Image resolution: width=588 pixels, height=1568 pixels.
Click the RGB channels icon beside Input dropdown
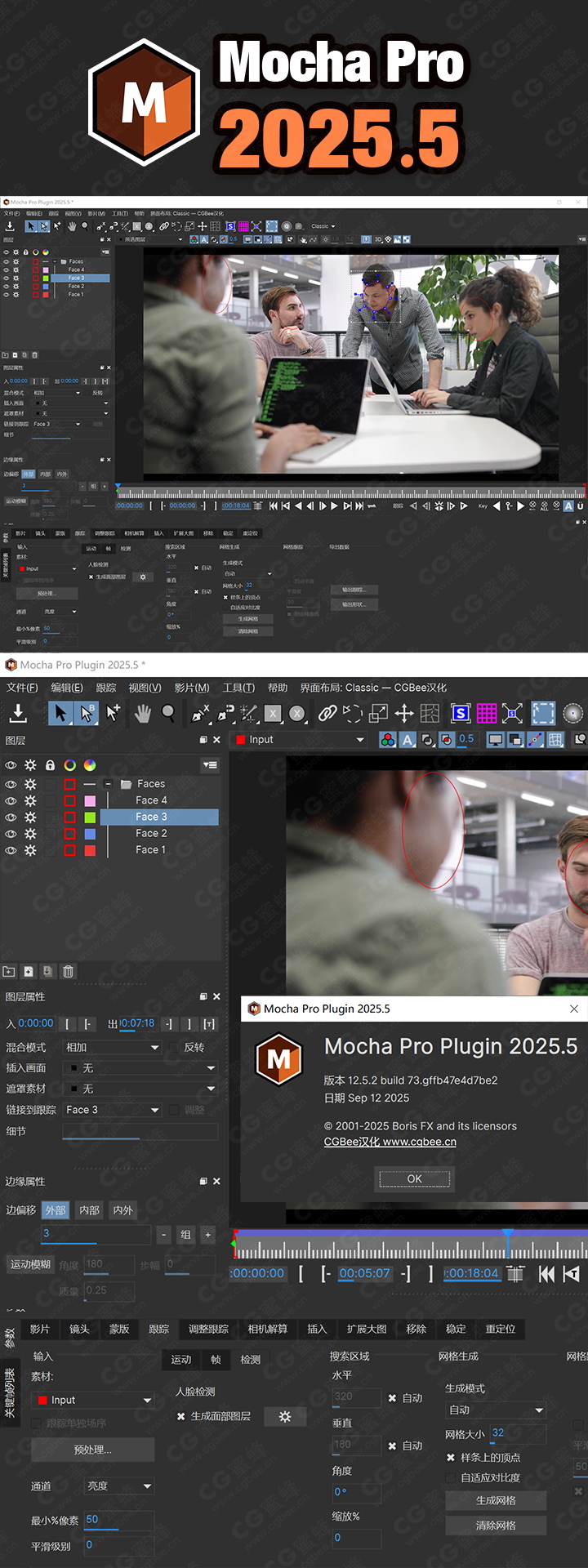388,739
